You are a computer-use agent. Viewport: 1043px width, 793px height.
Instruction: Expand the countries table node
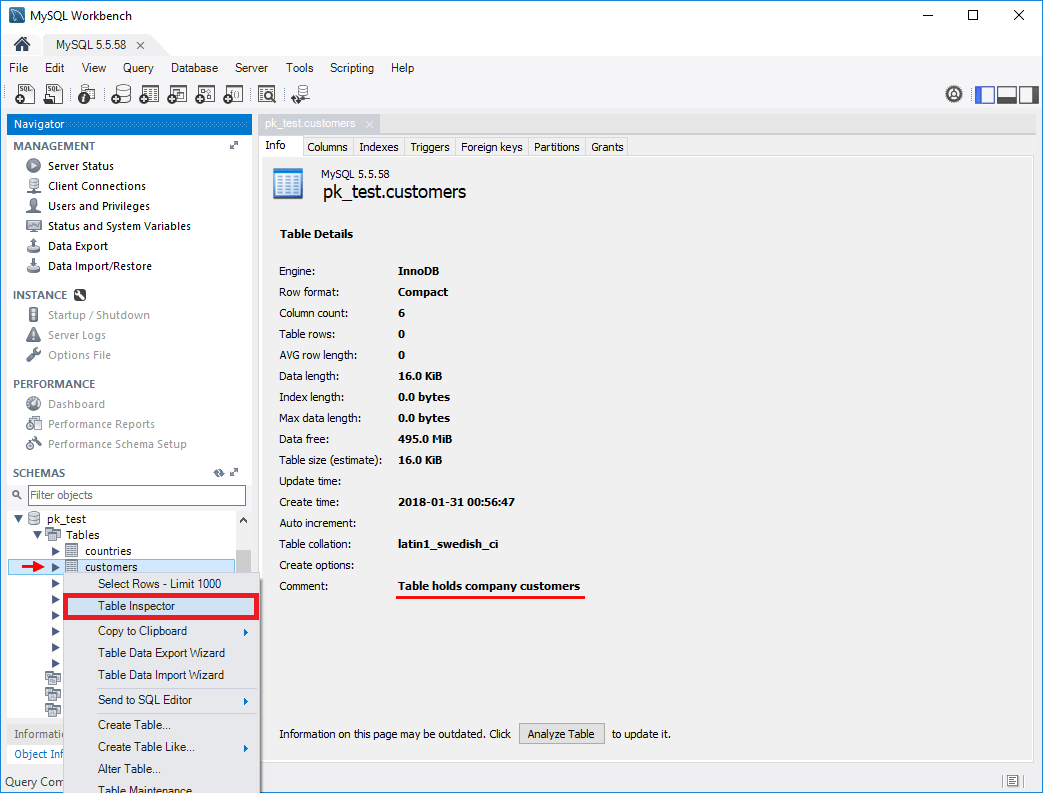click(x=56, y=551)
